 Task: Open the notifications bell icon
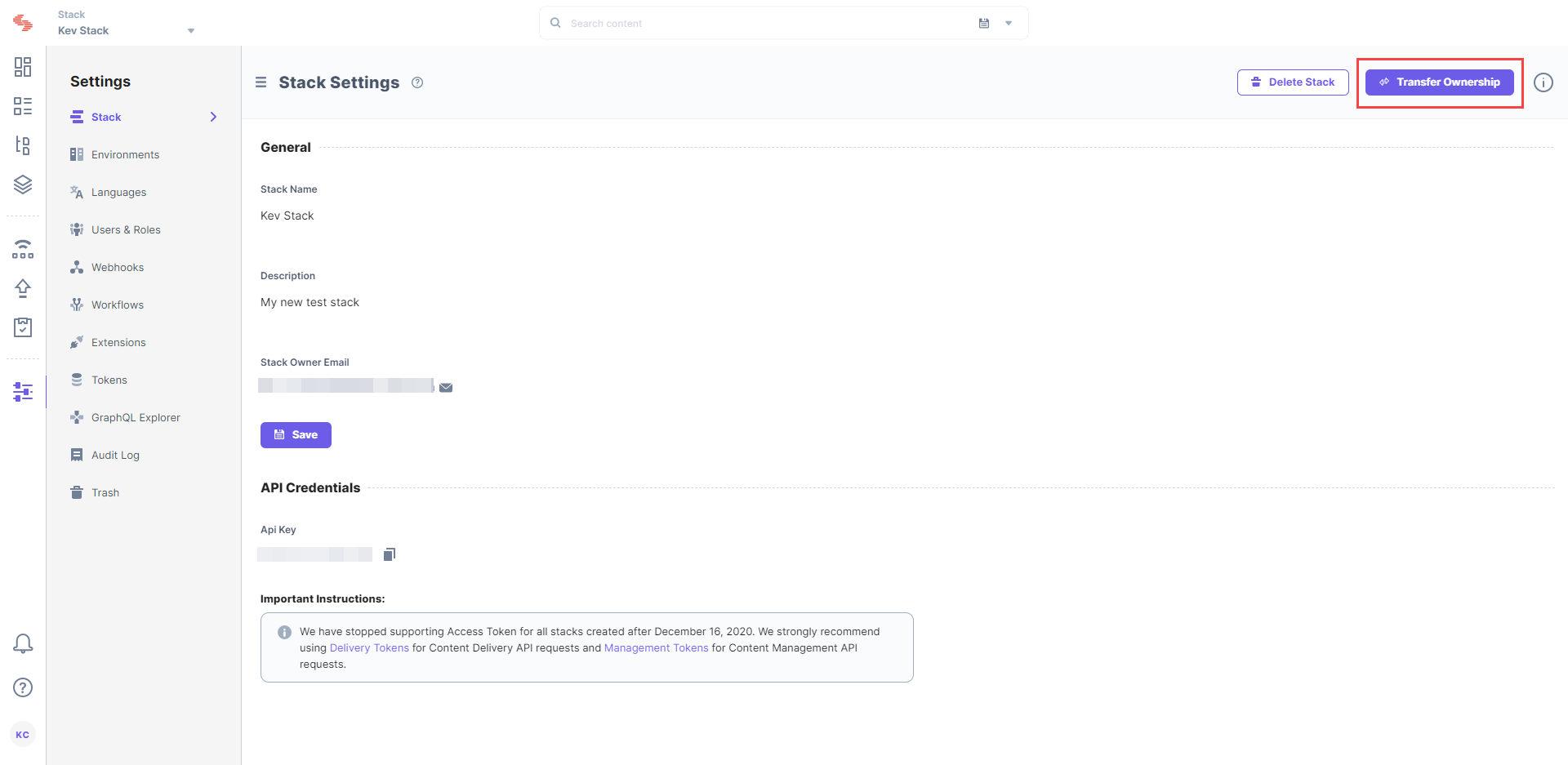(x=23, y=643)
